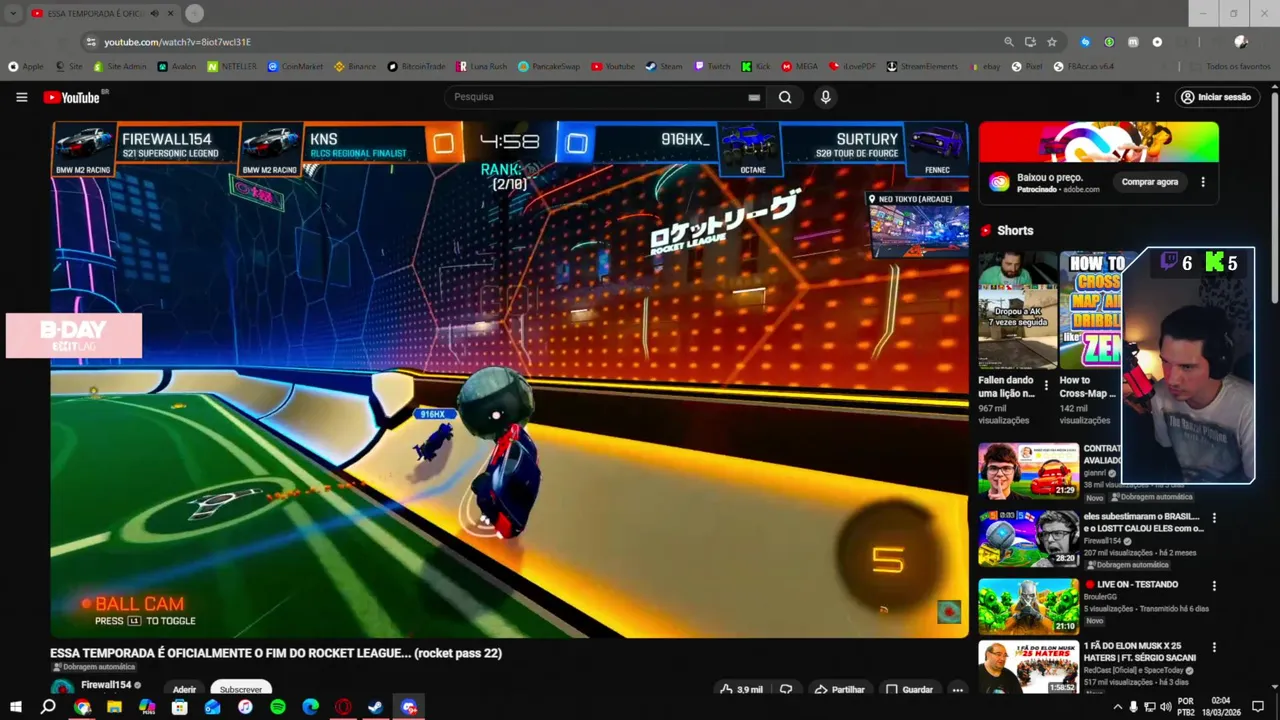Click the Partilhar share button
The width and height of the screenshot is (1280, 720).
pos(839,689)
